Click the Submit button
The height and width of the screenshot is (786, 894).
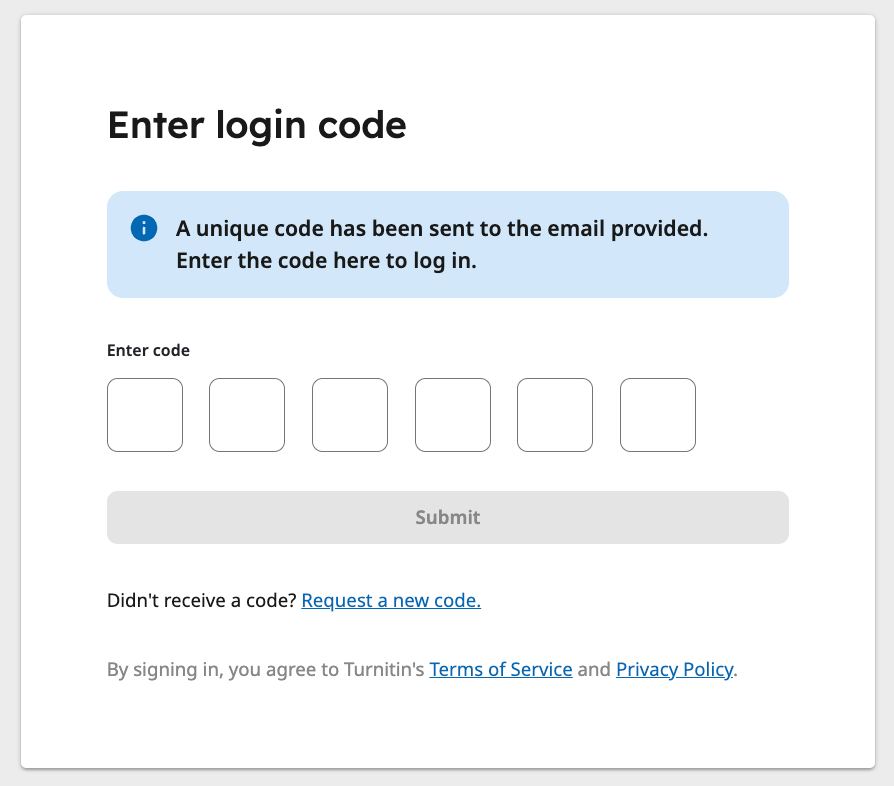(448, 518)
